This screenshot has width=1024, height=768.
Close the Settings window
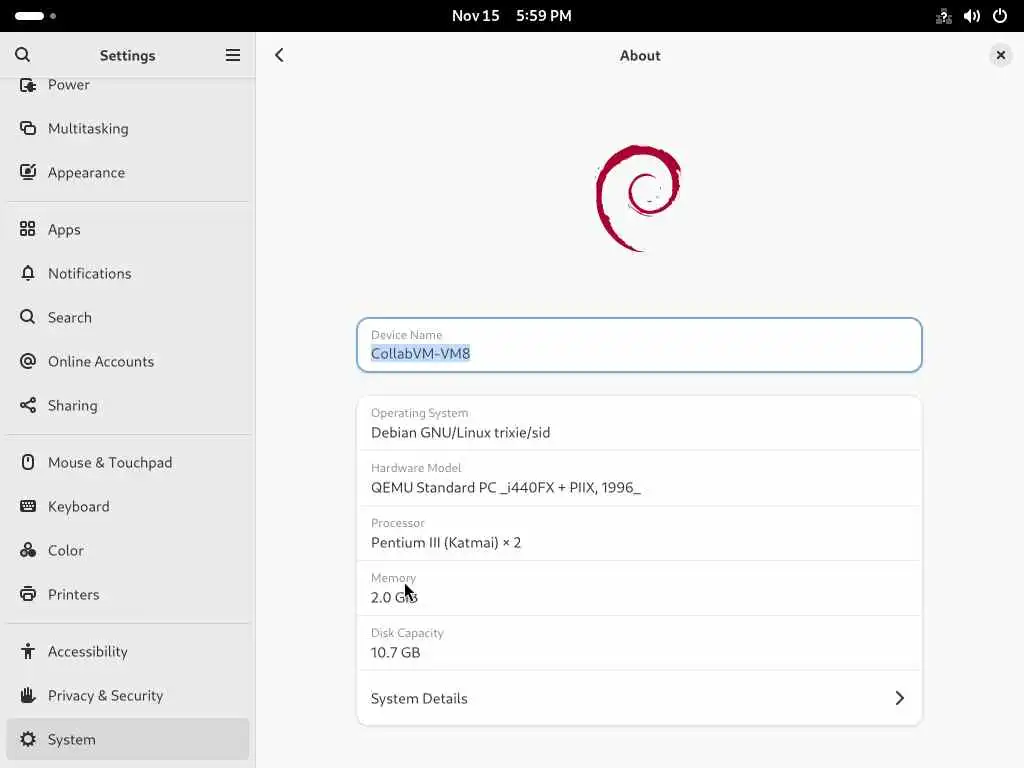(x=1000, y=55)
